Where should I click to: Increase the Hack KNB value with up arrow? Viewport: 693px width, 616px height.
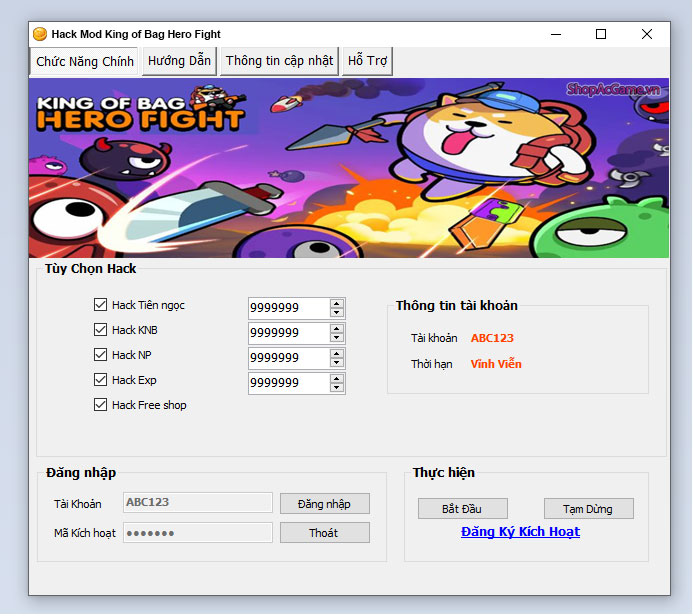point(337,329)
